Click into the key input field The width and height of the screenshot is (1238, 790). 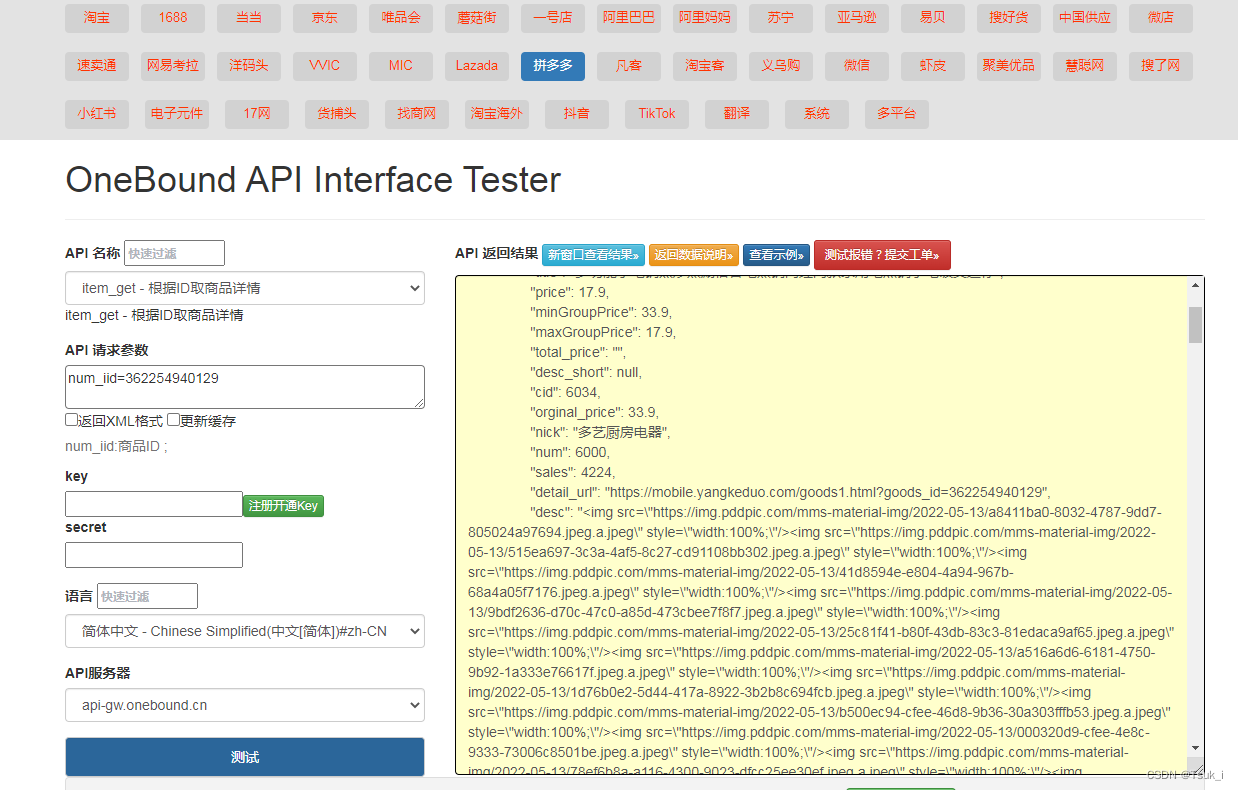[x=154, y=504]
